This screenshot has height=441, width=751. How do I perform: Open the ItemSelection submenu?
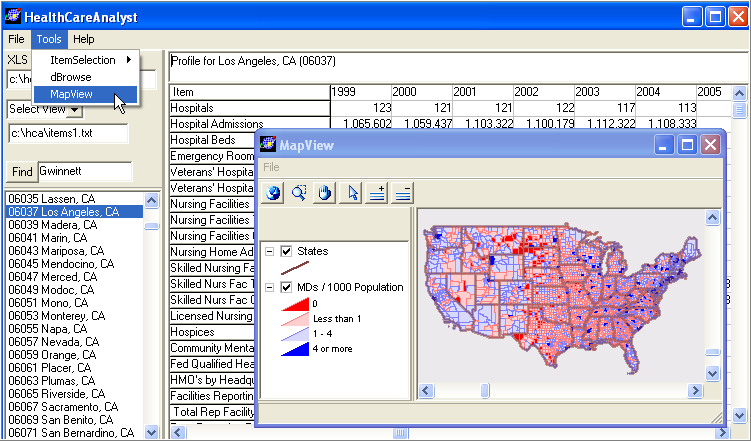click(90, 60)
